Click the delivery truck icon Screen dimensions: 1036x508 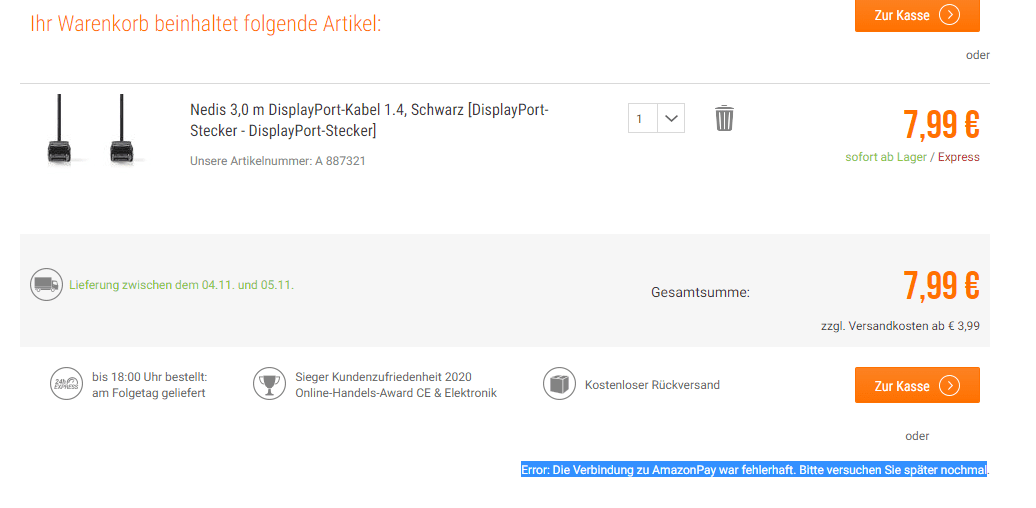45,285
